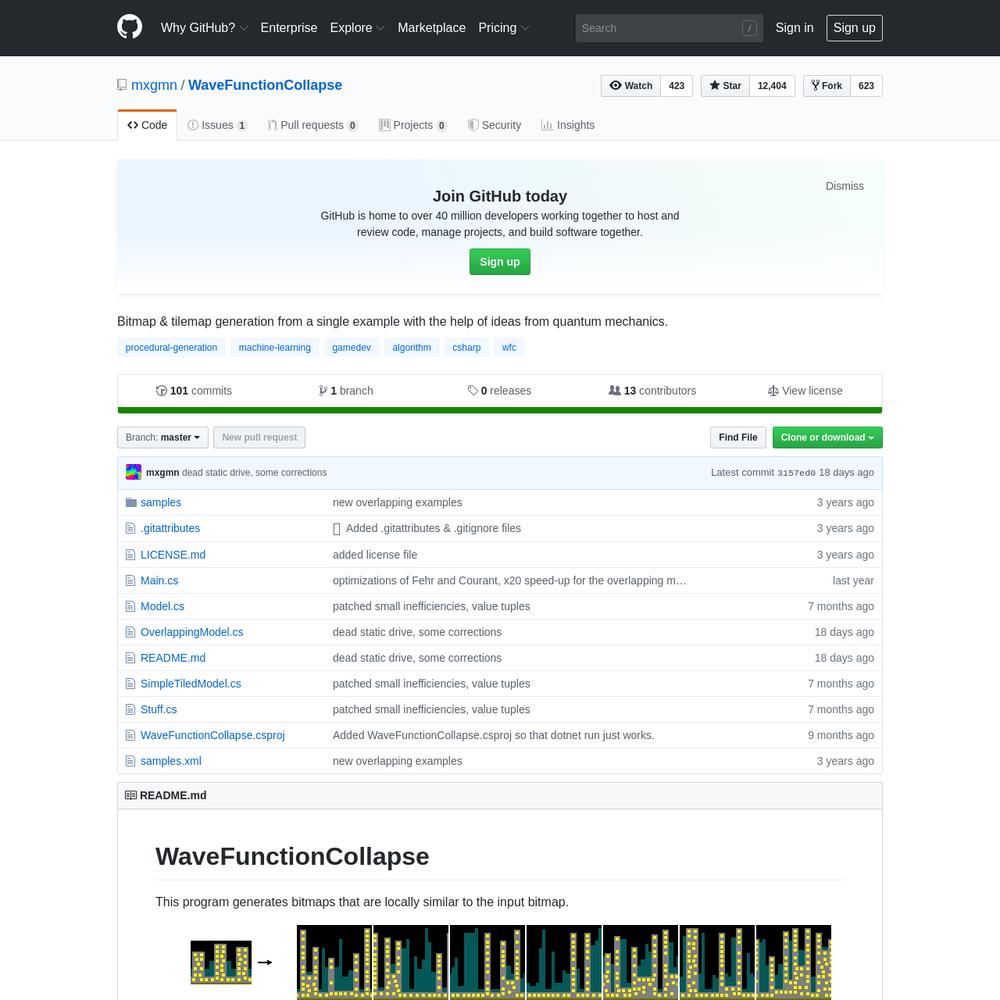Click the file icon next to Main.cs

pos(131,580)
